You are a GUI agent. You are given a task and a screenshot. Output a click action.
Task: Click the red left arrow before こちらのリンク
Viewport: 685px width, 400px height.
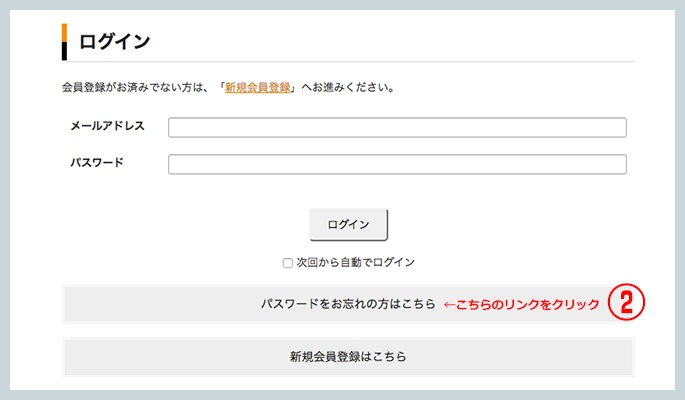tap(449, 305)
